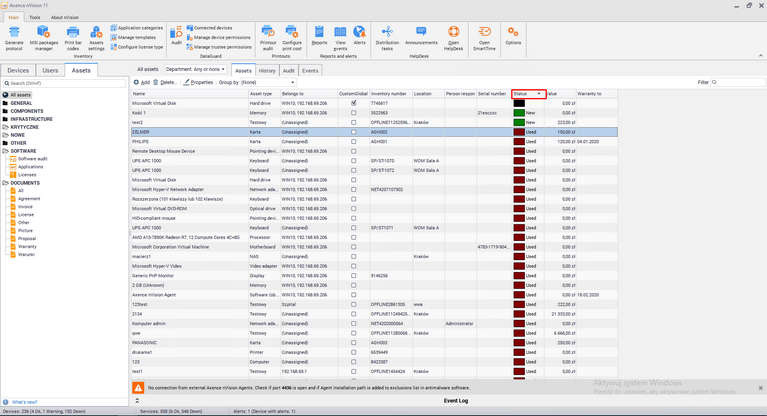The height and width of the screenshot is (416, 767).
Task: Switch to the History tab
Action: point(267,71)
